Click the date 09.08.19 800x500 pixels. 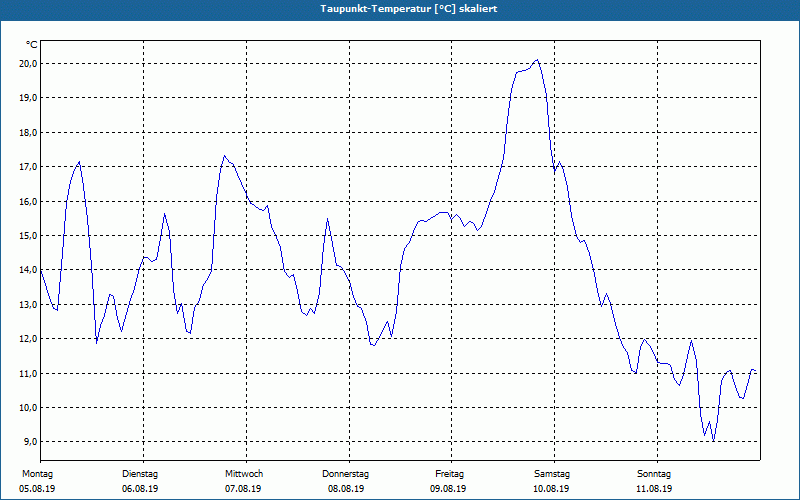click(448, 489)
